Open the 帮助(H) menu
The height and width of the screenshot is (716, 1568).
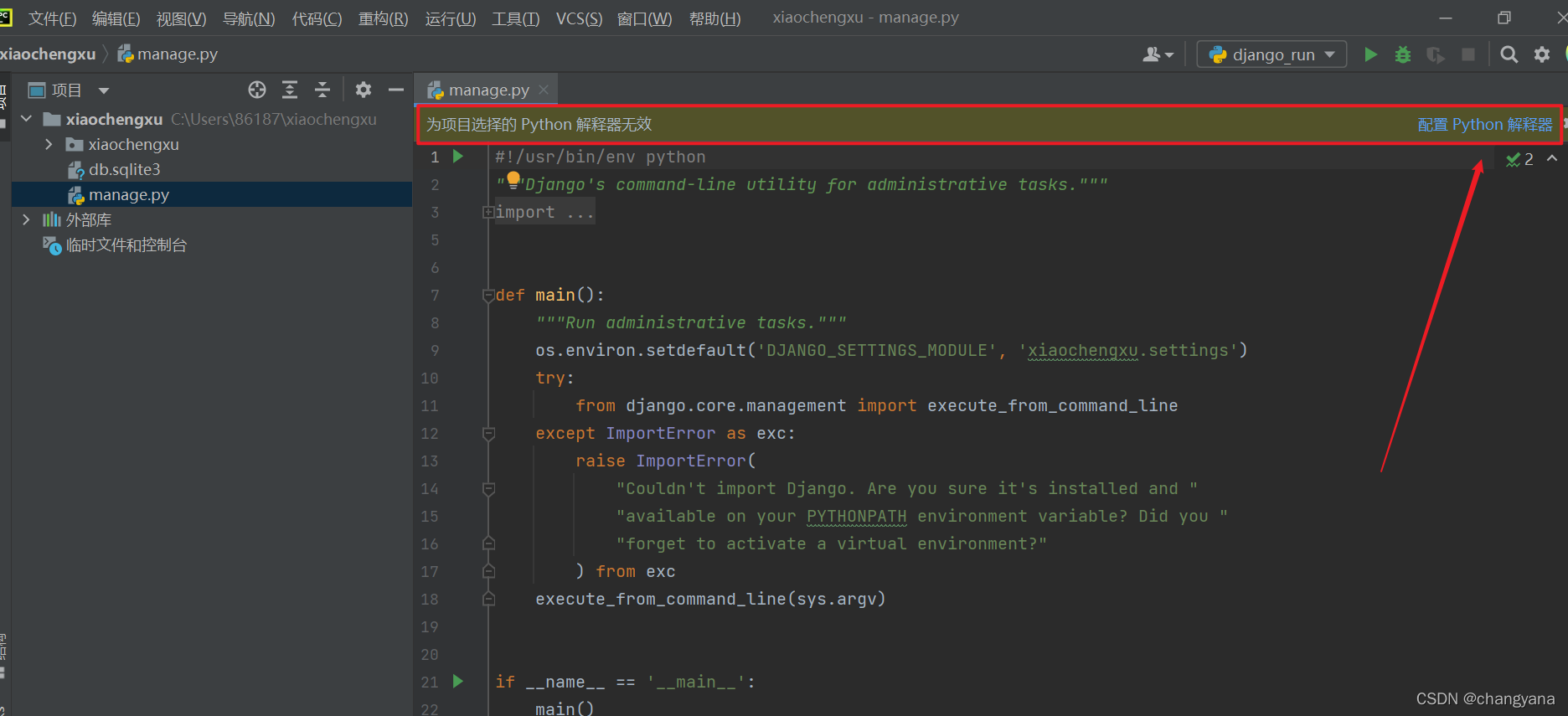click(714, 18)
